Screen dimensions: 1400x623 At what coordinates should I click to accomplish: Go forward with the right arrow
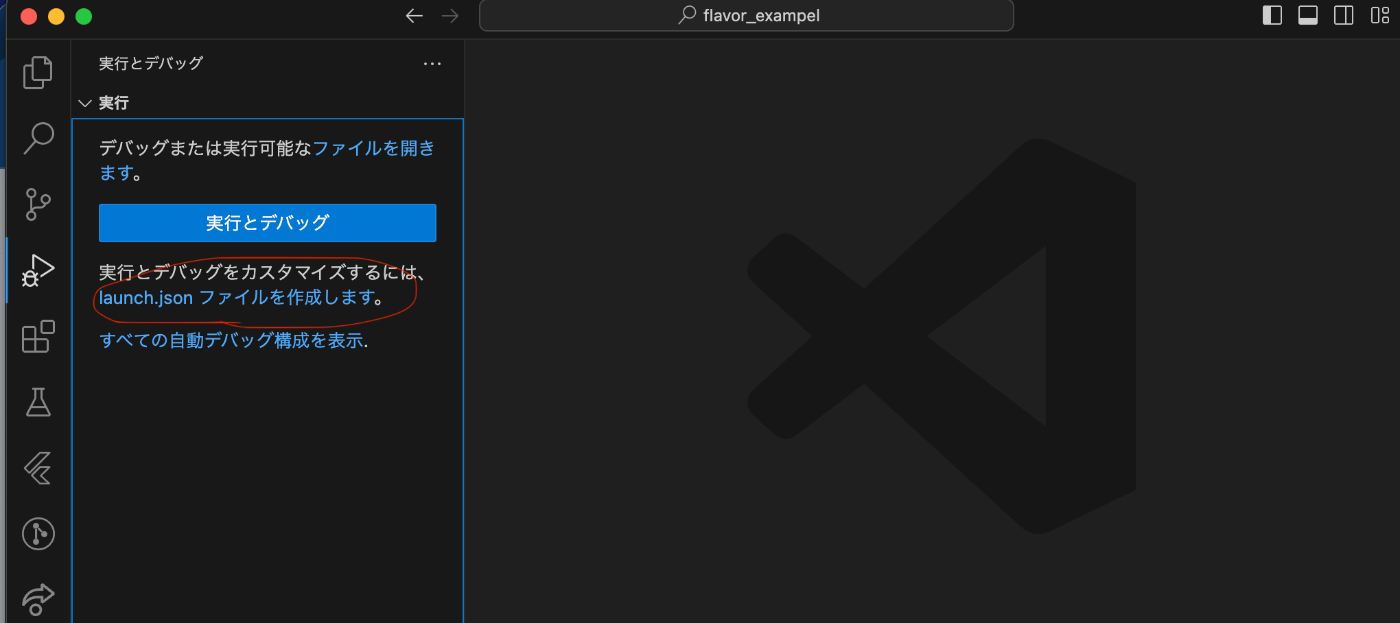(450, 15)
